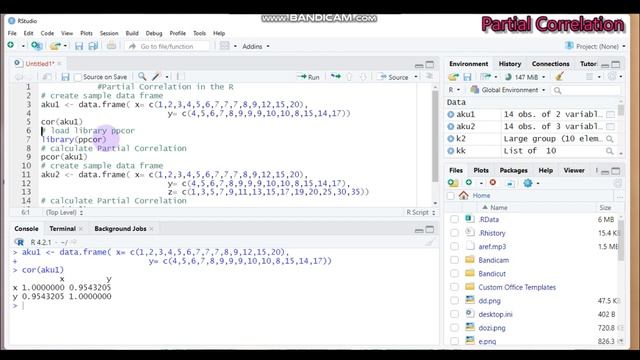
Task: View aku1 data table via grid icon
Action: (610, 114)
